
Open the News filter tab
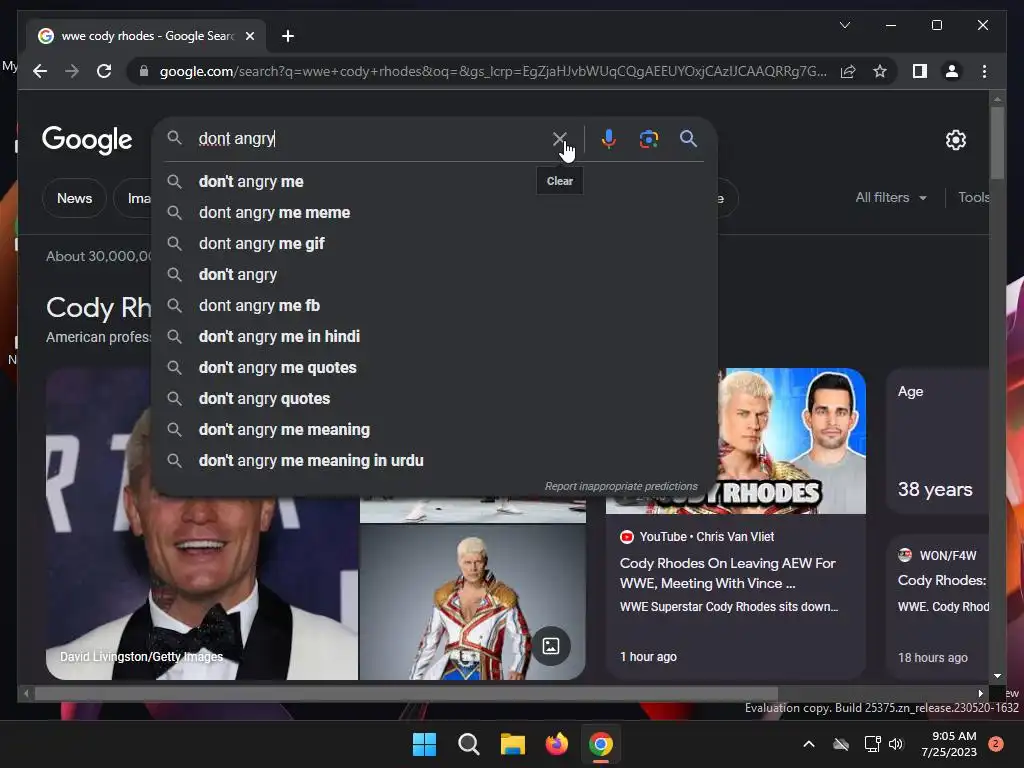[74, 198]
